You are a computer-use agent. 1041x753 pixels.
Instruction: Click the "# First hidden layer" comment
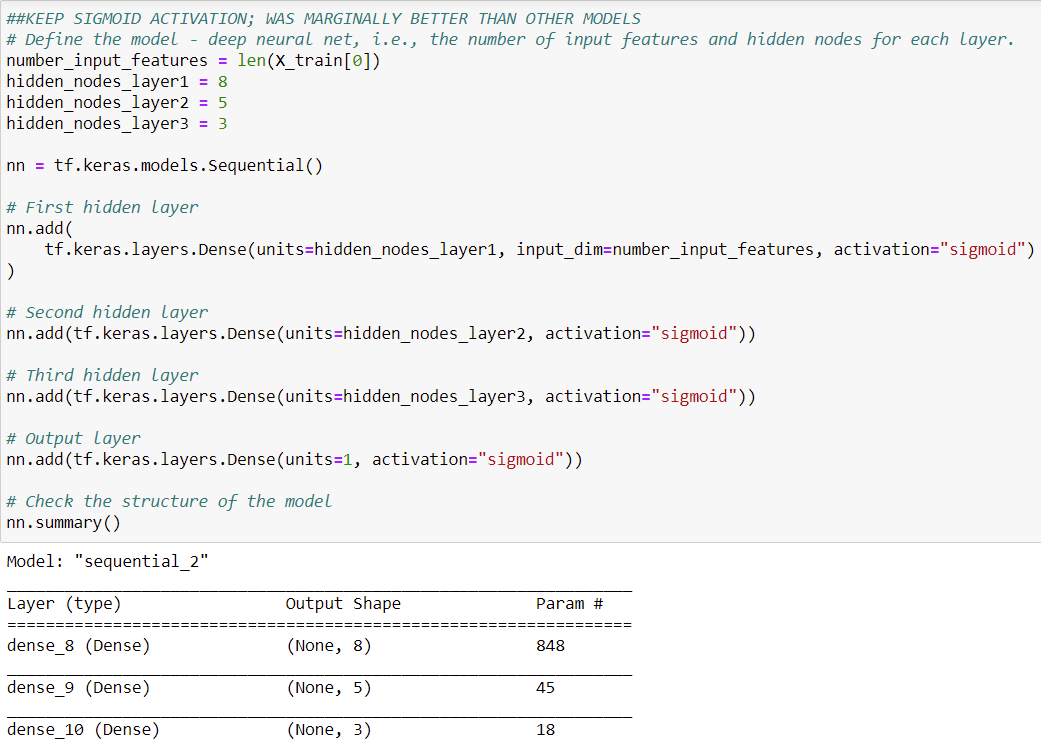(102, 207)
